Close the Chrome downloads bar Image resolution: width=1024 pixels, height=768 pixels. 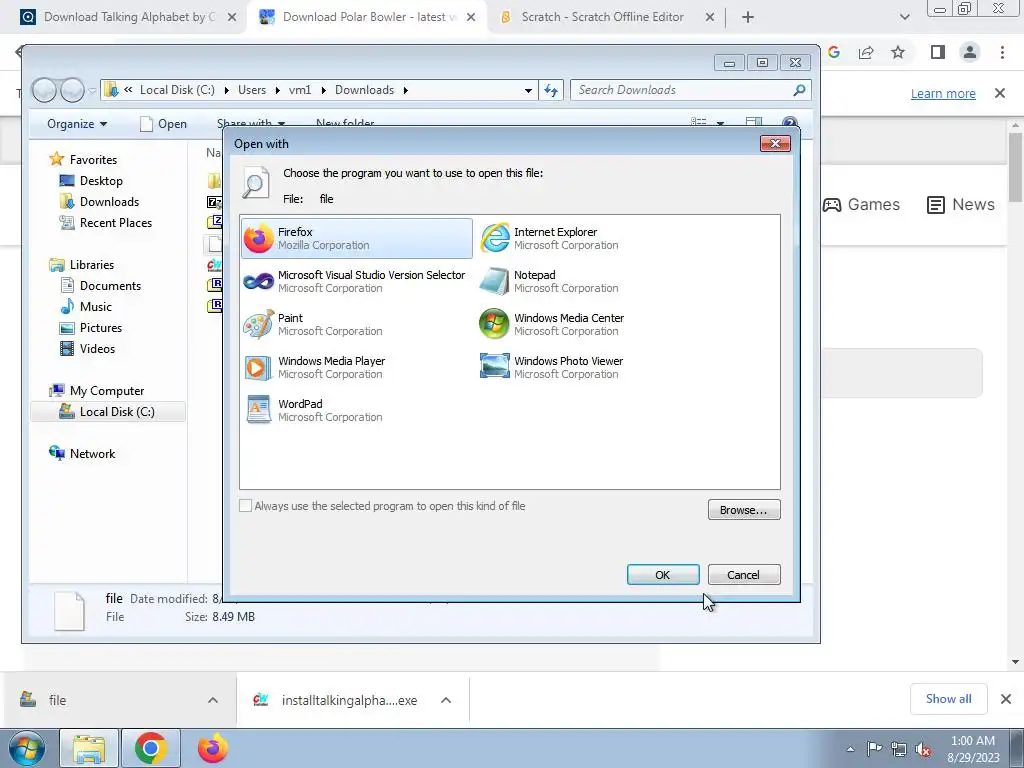click(x=1006, y=699)
